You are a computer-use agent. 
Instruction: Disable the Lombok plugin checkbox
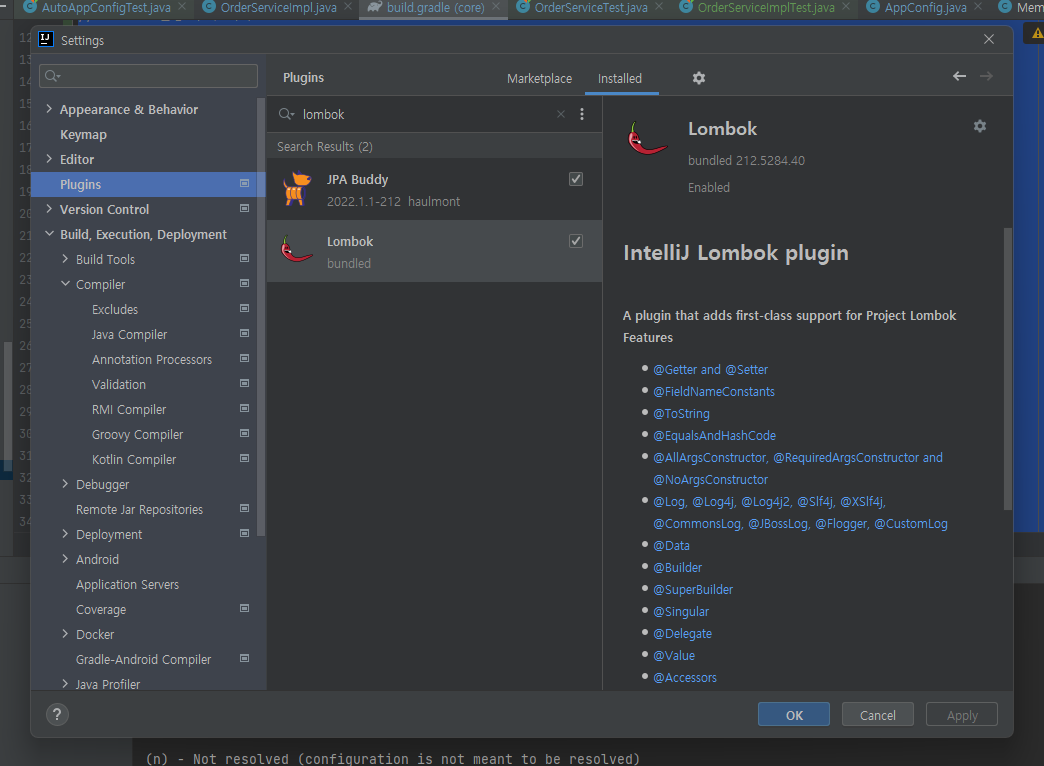pyautogui.click(x=576, y=240)
